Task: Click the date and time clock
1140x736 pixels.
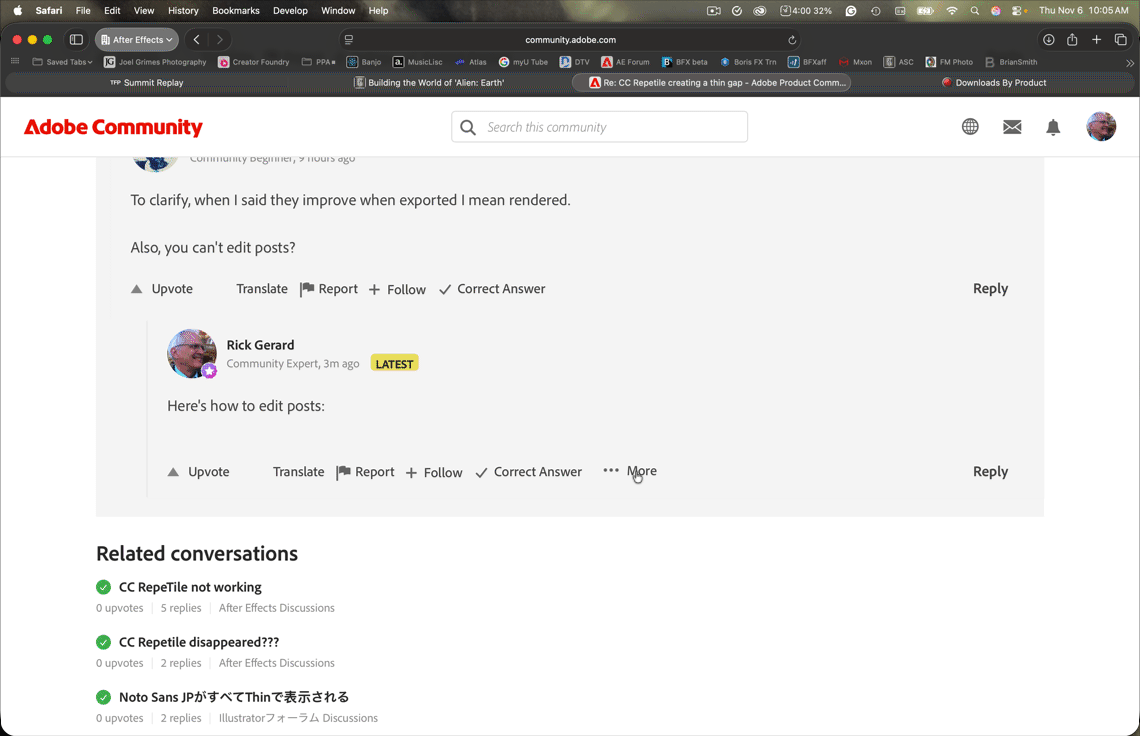Action: click(x=1083, y=10)
